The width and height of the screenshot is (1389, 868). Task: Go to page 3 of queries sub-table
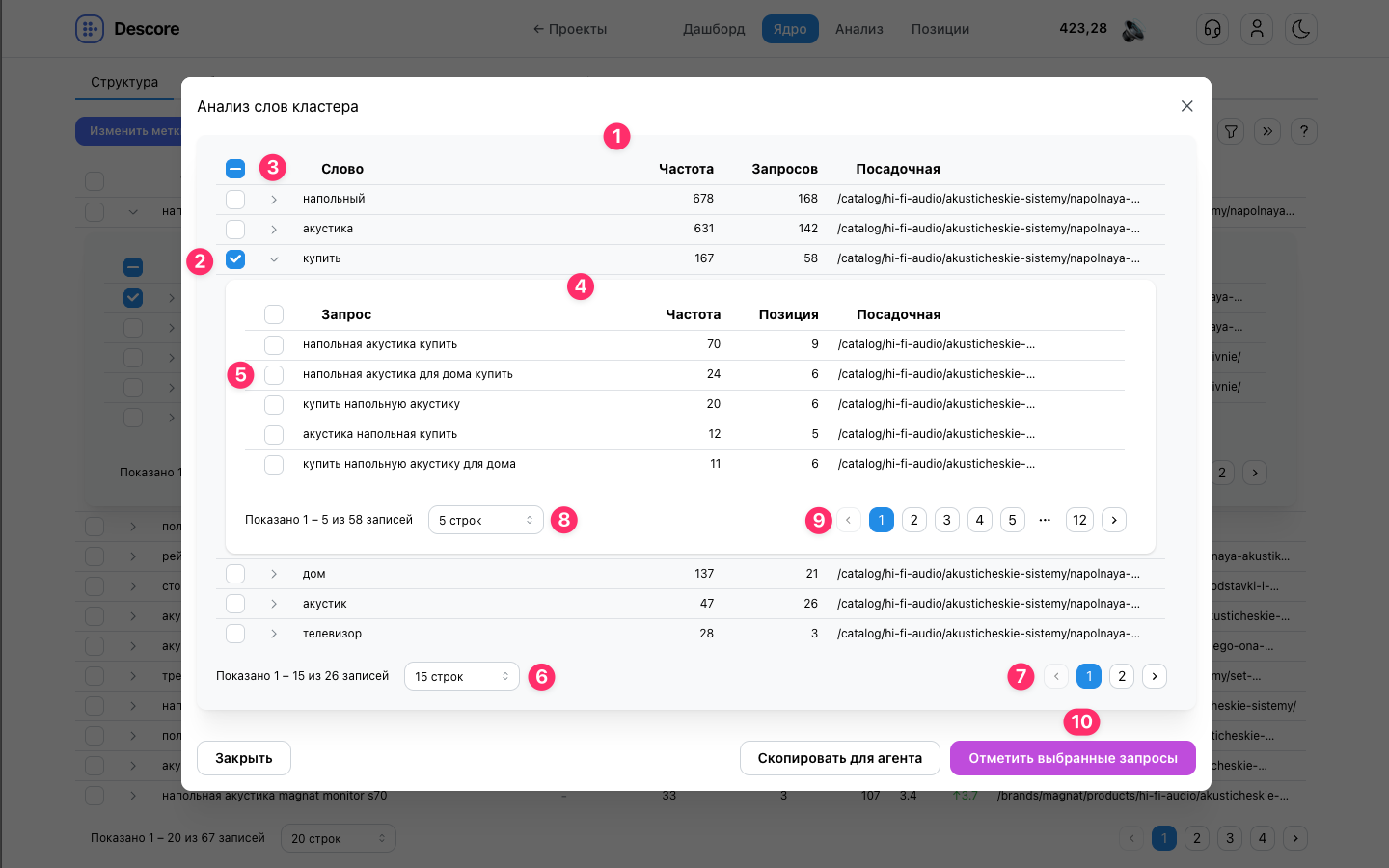click(947, 520)
